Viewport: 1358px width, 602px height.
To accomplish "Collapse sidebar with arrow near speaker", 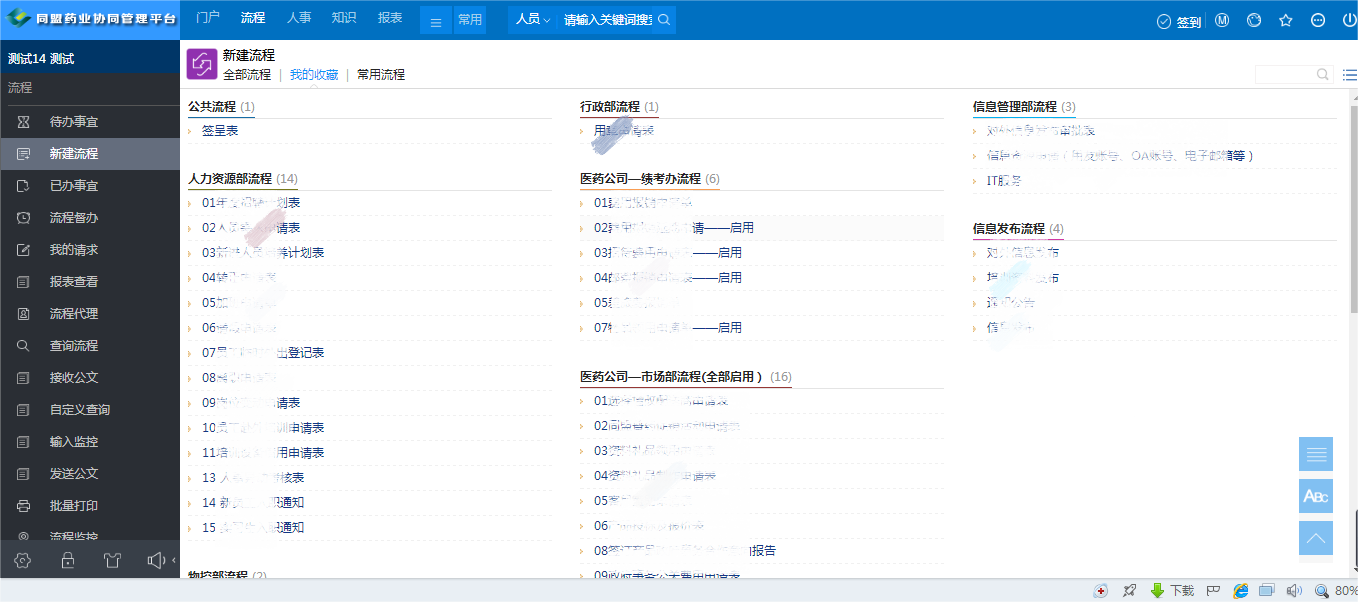I will (x=174, y=560).
